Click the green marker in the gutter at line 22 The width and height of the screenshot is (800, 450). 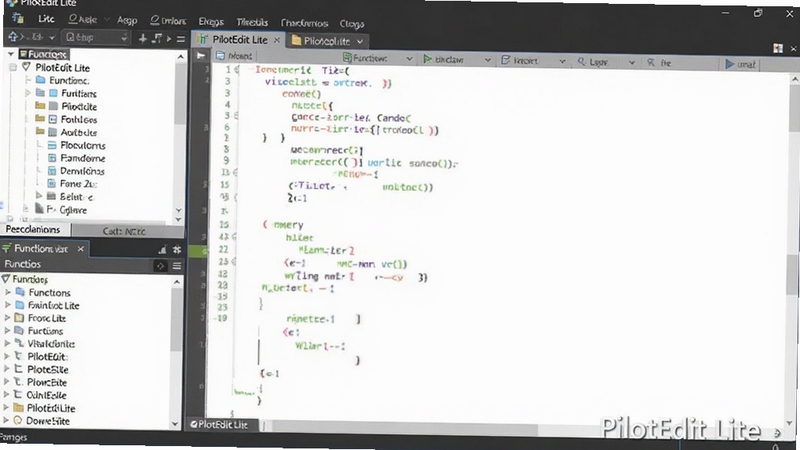(198, 251)
